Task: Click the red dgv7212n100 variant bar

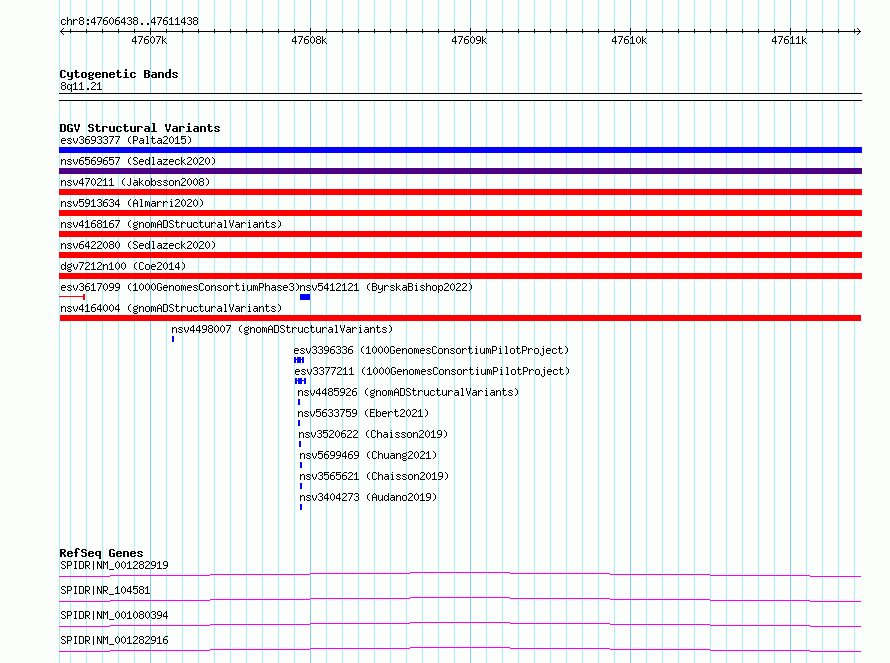Action: (x=460, y=276)
